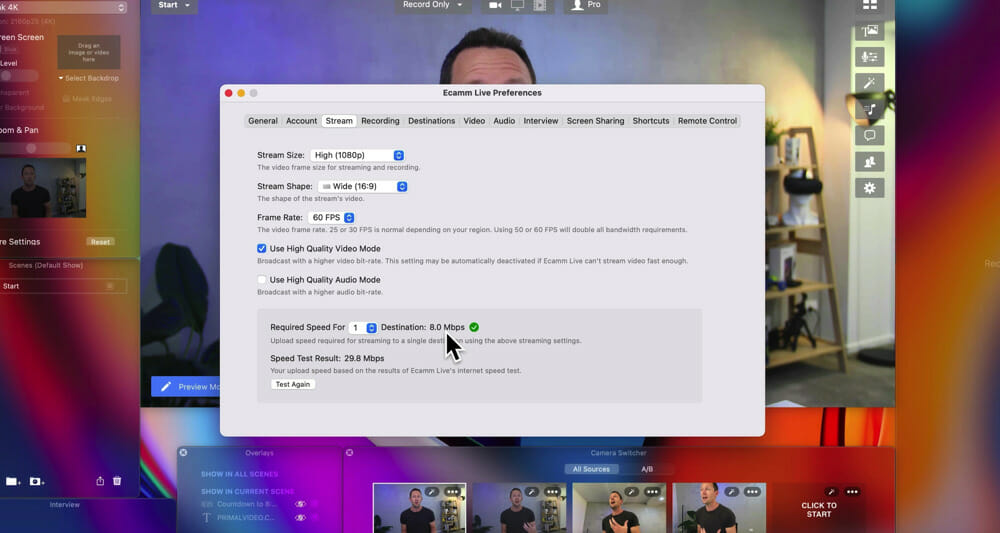Switch to Recording preferences tab
The height and width of the screenshot is (533, 1000).
(x=380, y=120)
